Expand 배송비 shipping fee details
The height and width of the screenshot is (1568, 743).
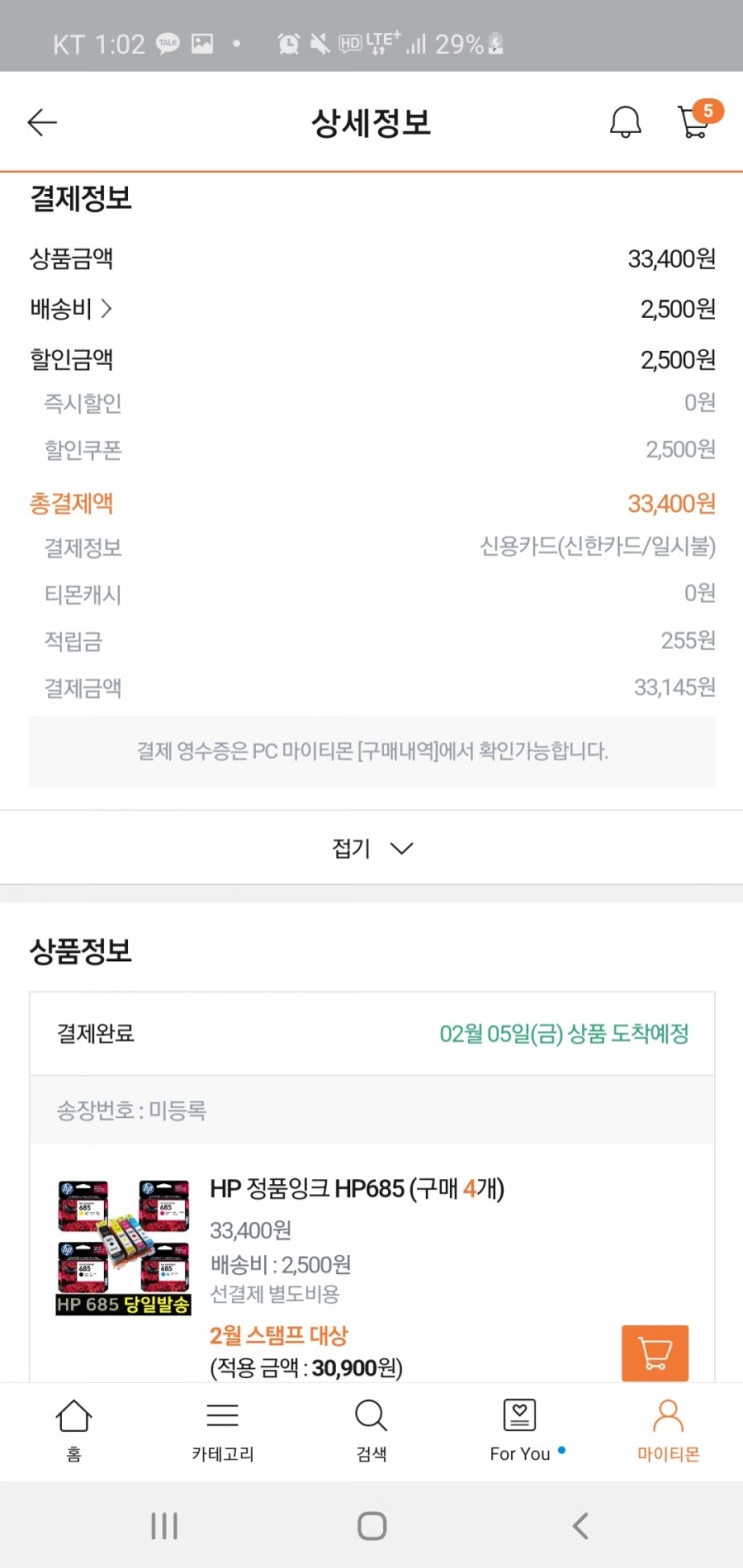tap(71, 310)
